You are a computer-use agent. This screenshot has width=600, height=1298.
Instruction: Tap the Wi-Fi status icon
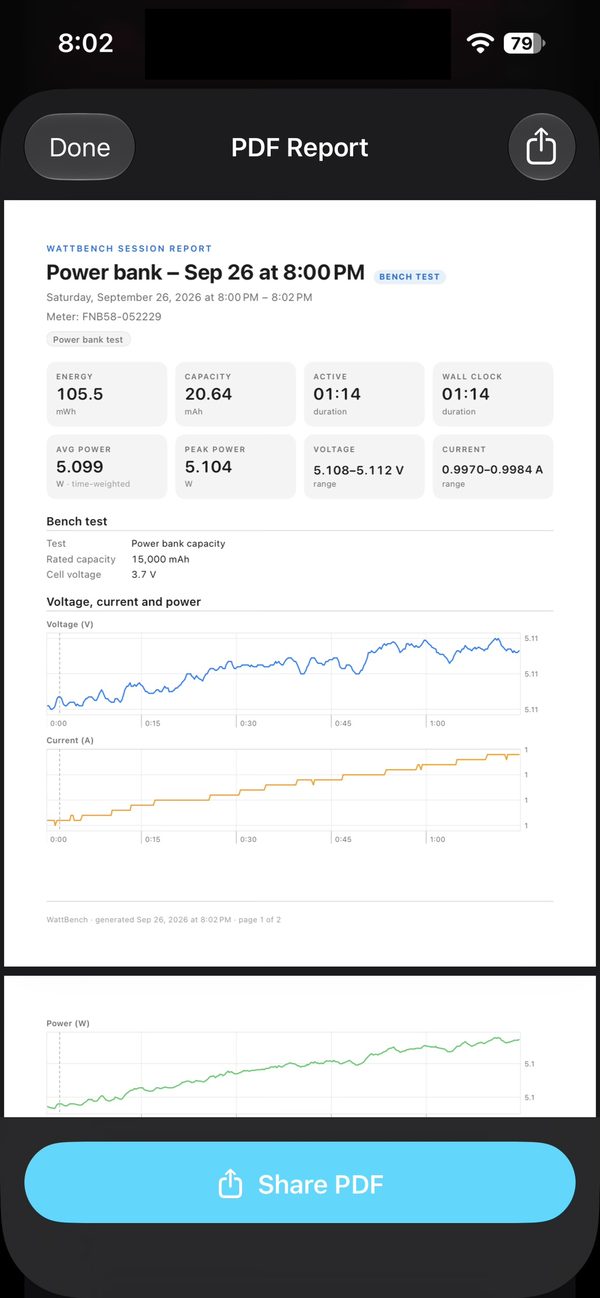coord(480,43)
